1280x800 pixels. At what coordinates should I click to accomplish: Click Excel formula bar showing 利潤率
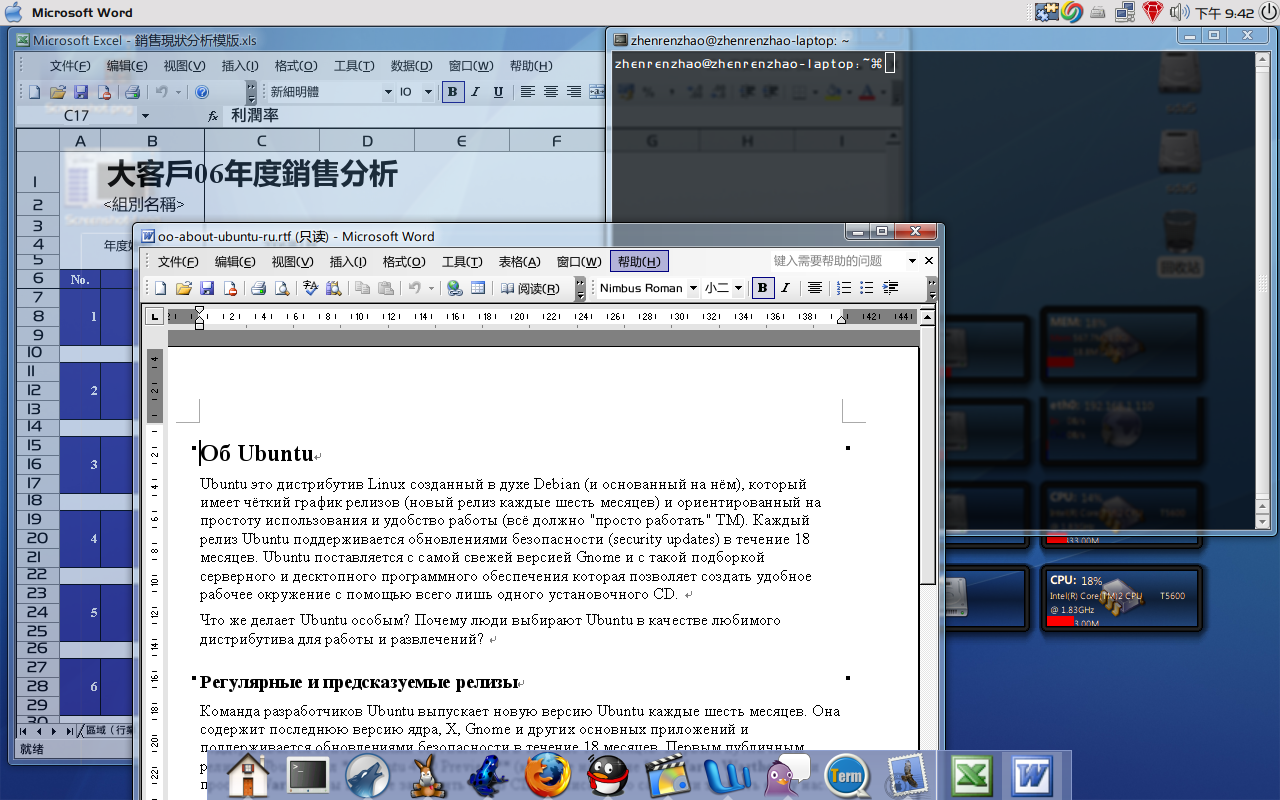pyautogui.click(x=415, y=116)
